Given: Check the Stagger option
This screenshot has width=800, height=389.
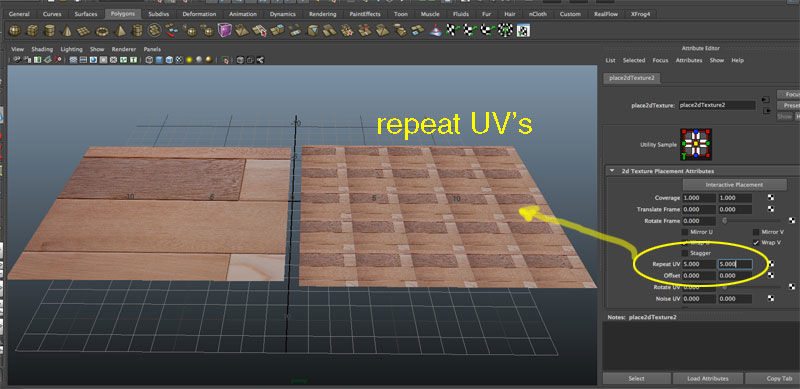Looking at the screenshot, I should pyautogui.click(x=685, y=253).
